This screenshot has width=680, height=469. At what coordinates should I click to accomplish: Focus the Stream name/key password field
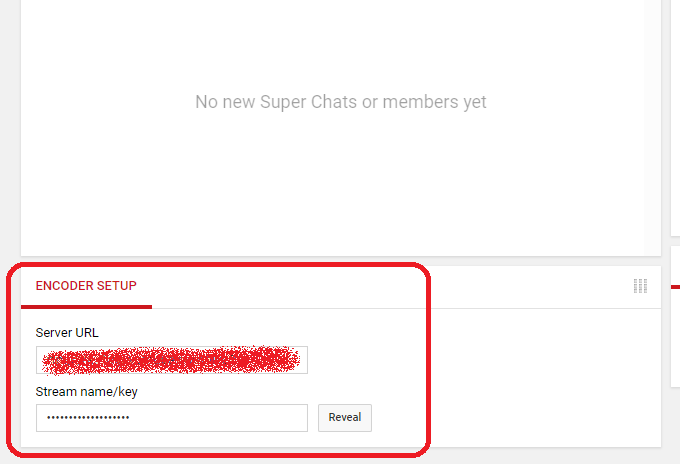click(172, 418)
